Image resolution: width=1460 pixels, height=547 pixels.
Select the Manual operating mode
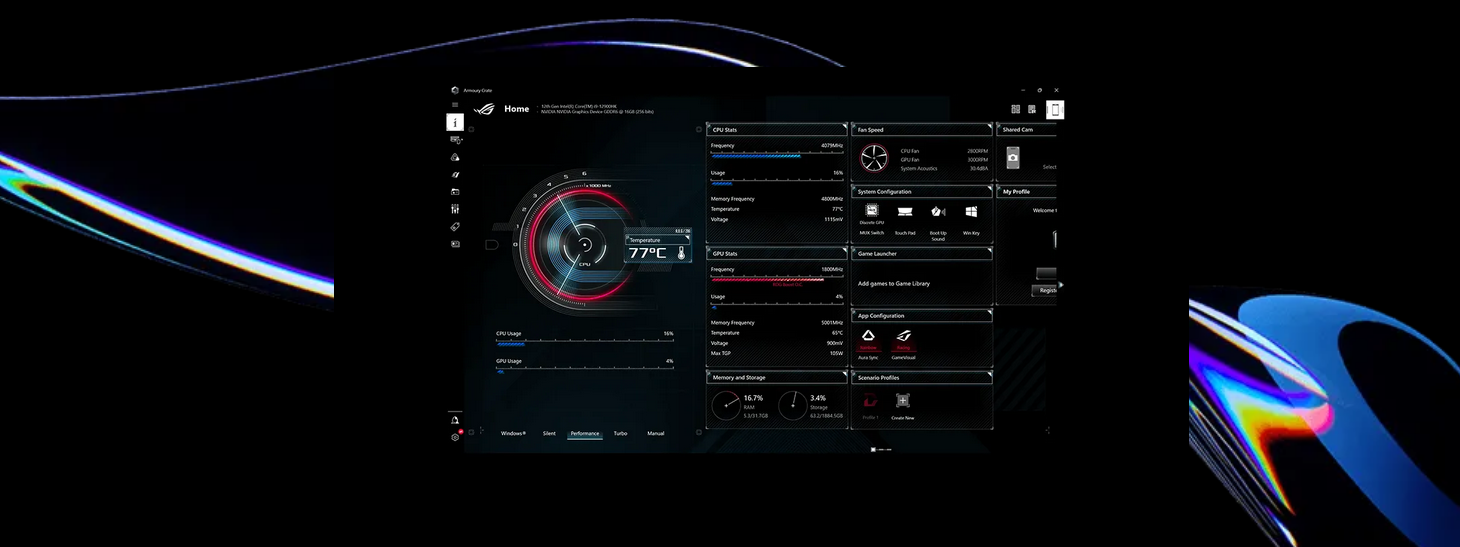pyautogui.click(x=656, y=433)
